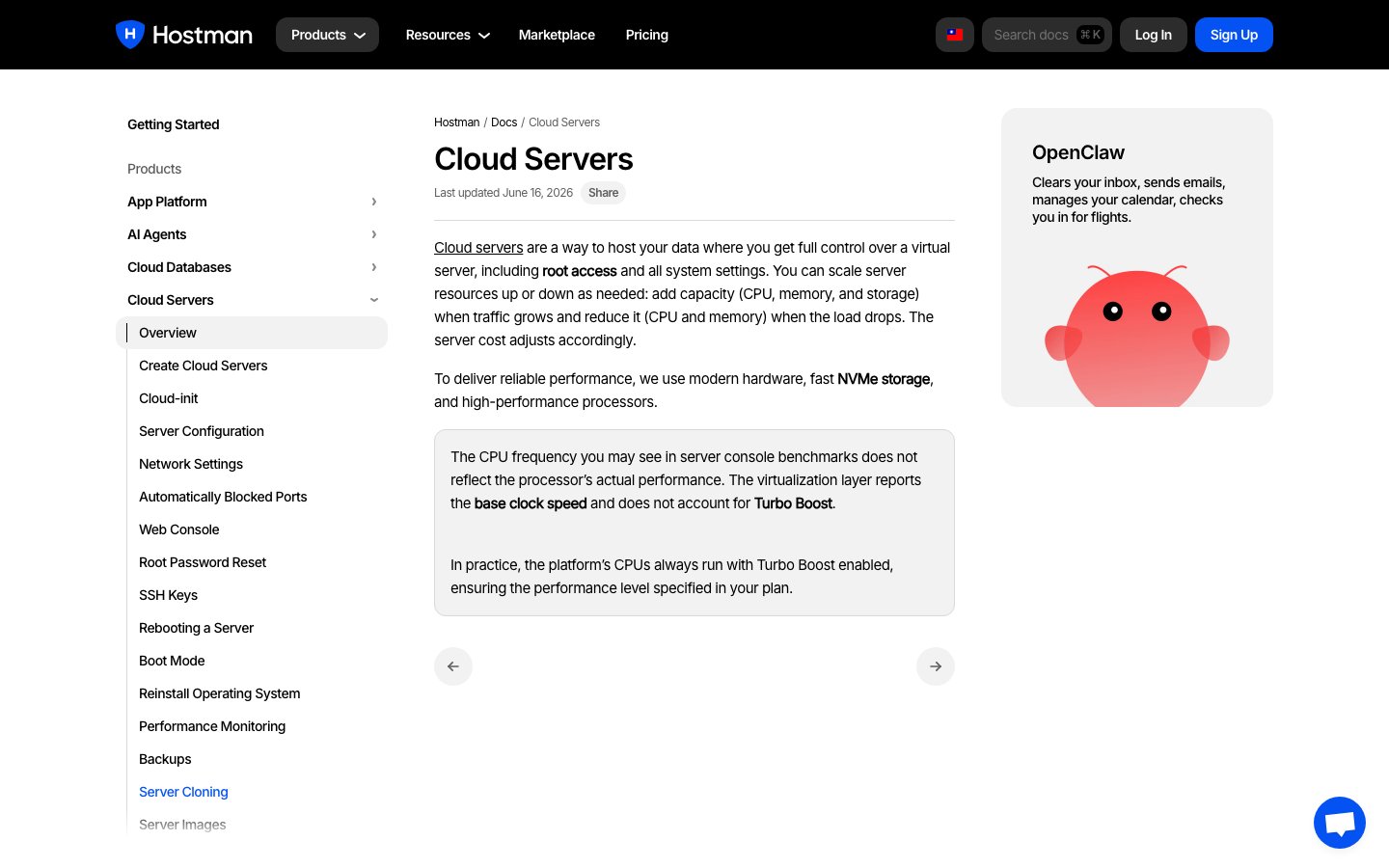Open Server Configuration page
The image size is (1389, 868).
pyautogui.click(x=202, y=431)
